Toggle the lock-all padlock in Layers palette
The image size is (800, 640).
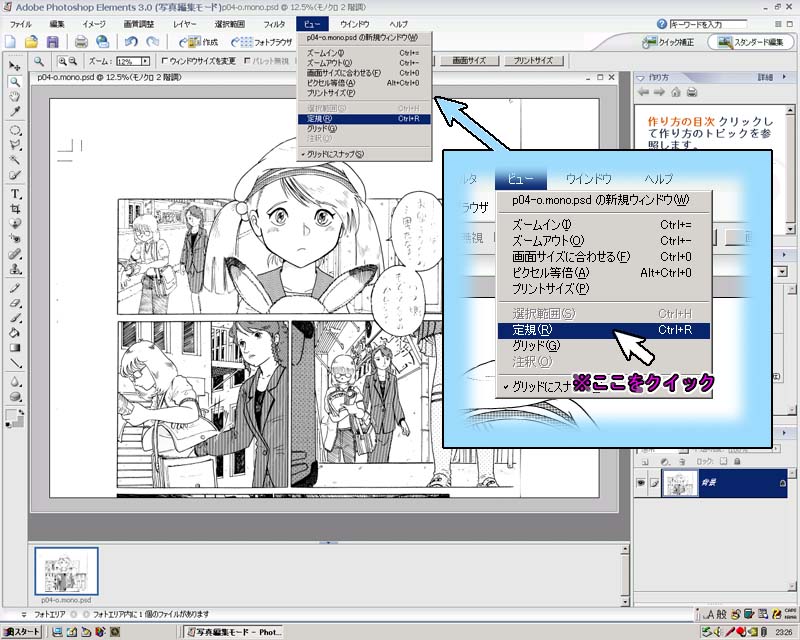737,461
